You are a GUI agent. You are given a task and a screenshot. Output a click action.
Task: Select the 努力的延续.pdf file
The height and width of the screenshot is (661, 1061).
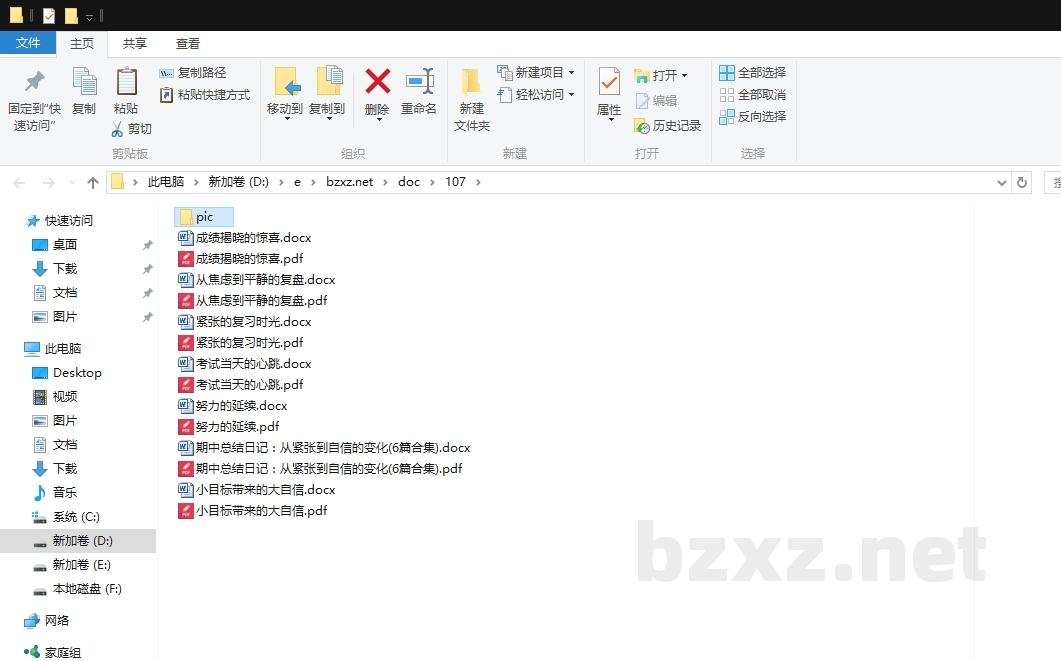click(x=237, y=427)
